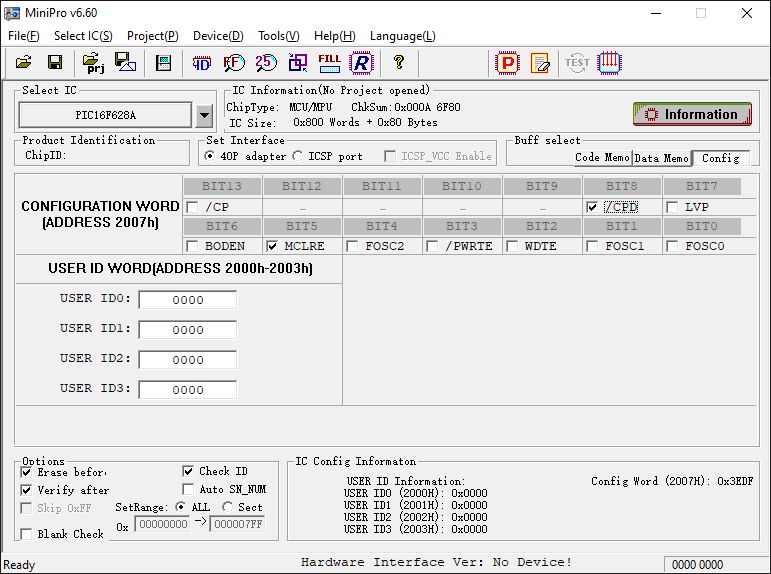Click the USER ID1 input field
Viewport: 771px width, 574px height.
[188, 330]
